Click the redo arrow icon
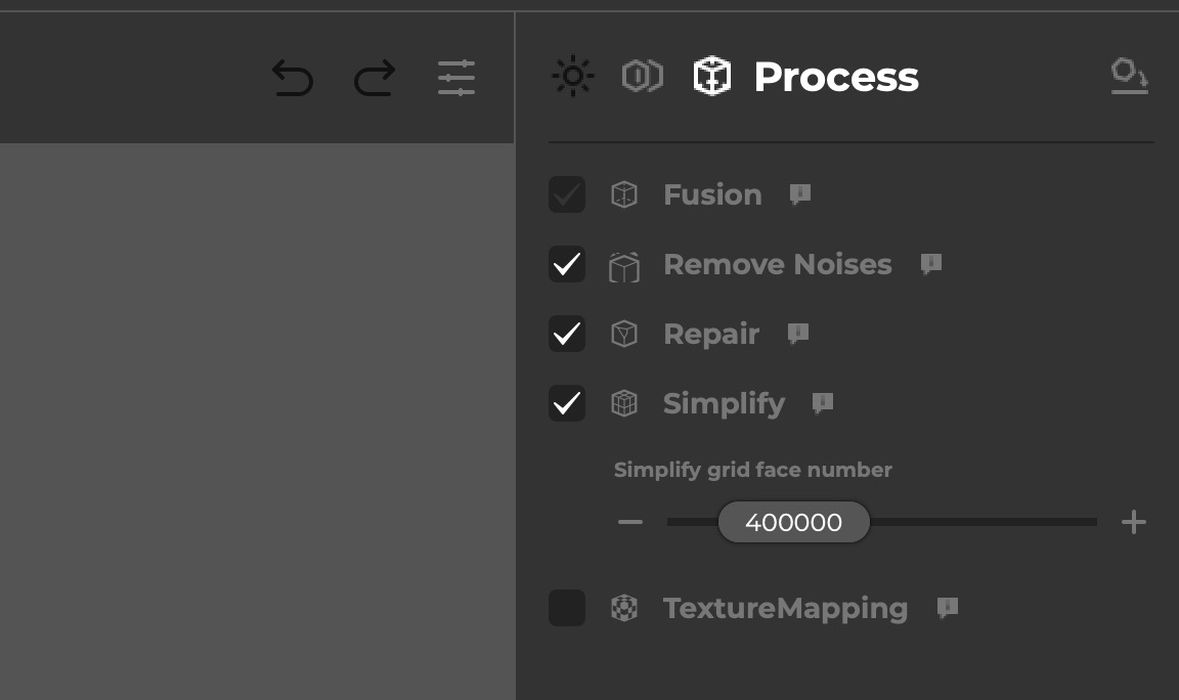1179x700 pixels. (375, 78)
